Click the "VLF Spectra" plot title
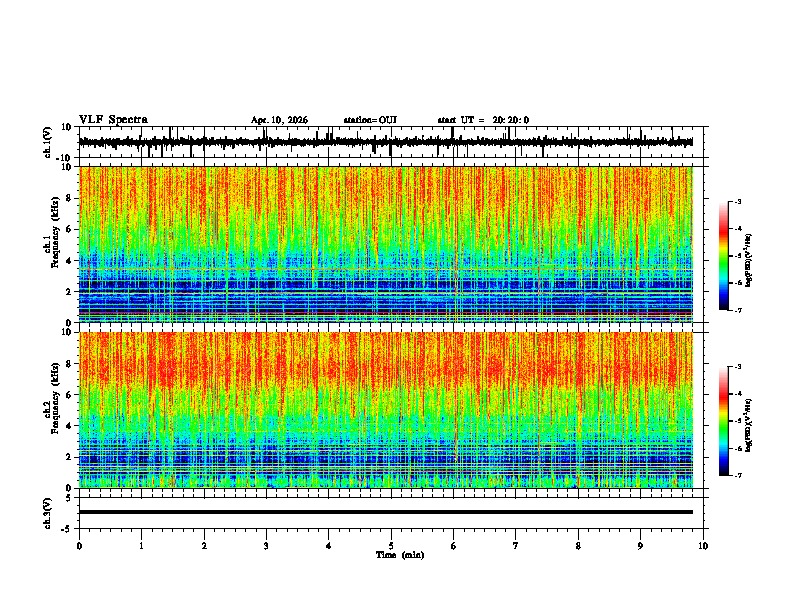Viewport: 792px width, 612px height. pos(113,120)
